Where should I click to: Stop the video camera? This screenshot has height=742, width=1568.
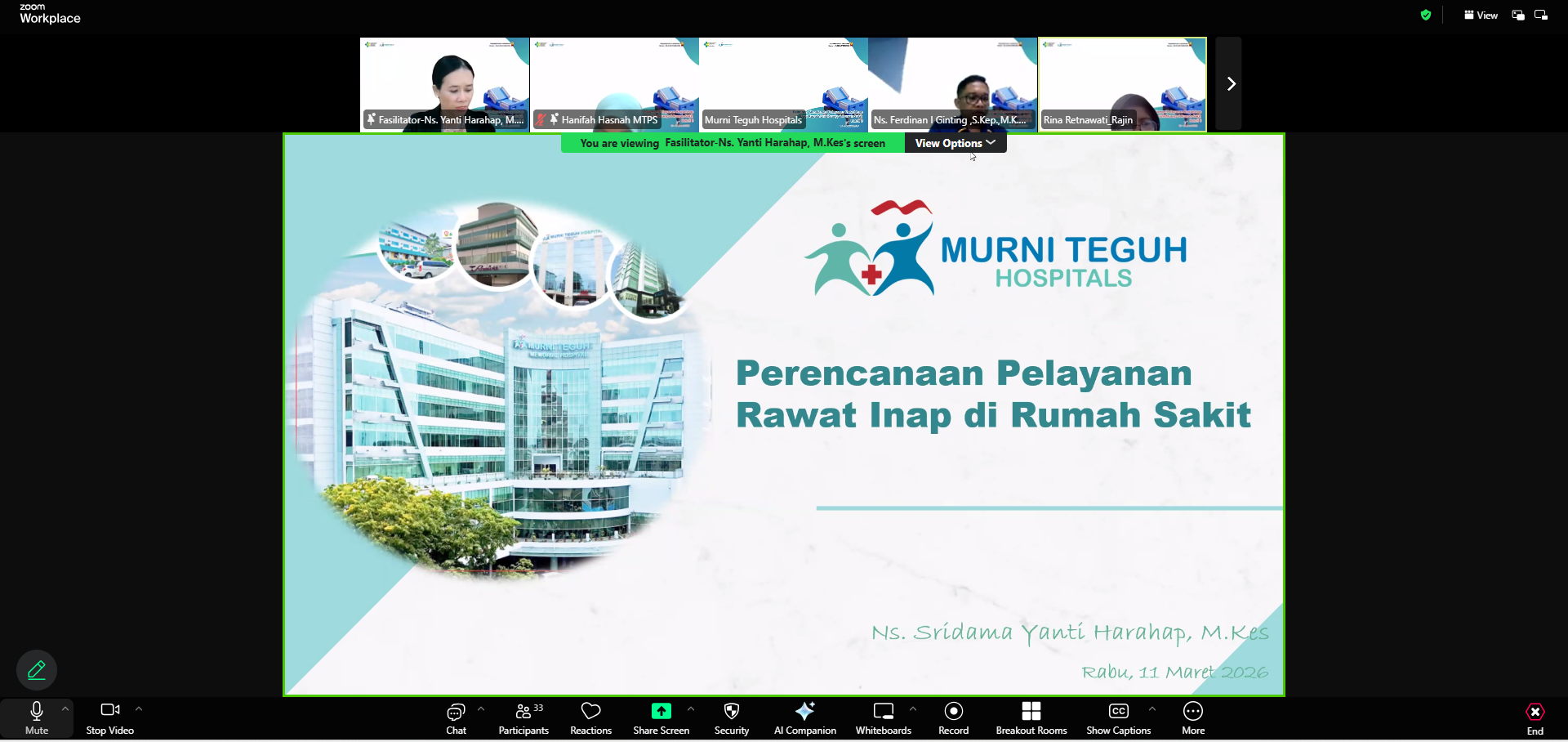[x=110, y=718]
